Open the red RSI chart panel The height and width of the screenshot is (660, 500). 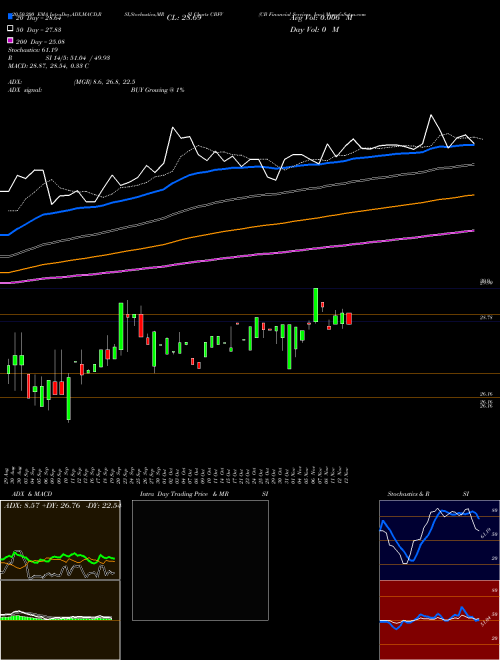pos(439,620)
